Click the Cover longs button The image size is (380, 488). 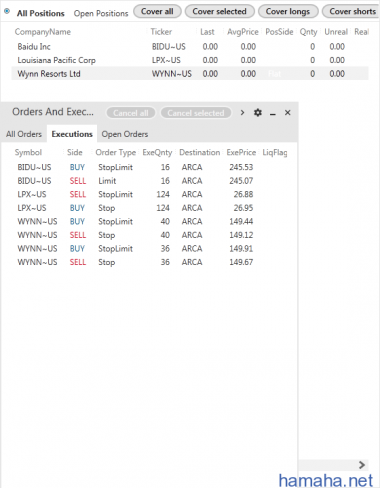click(288, 11)
